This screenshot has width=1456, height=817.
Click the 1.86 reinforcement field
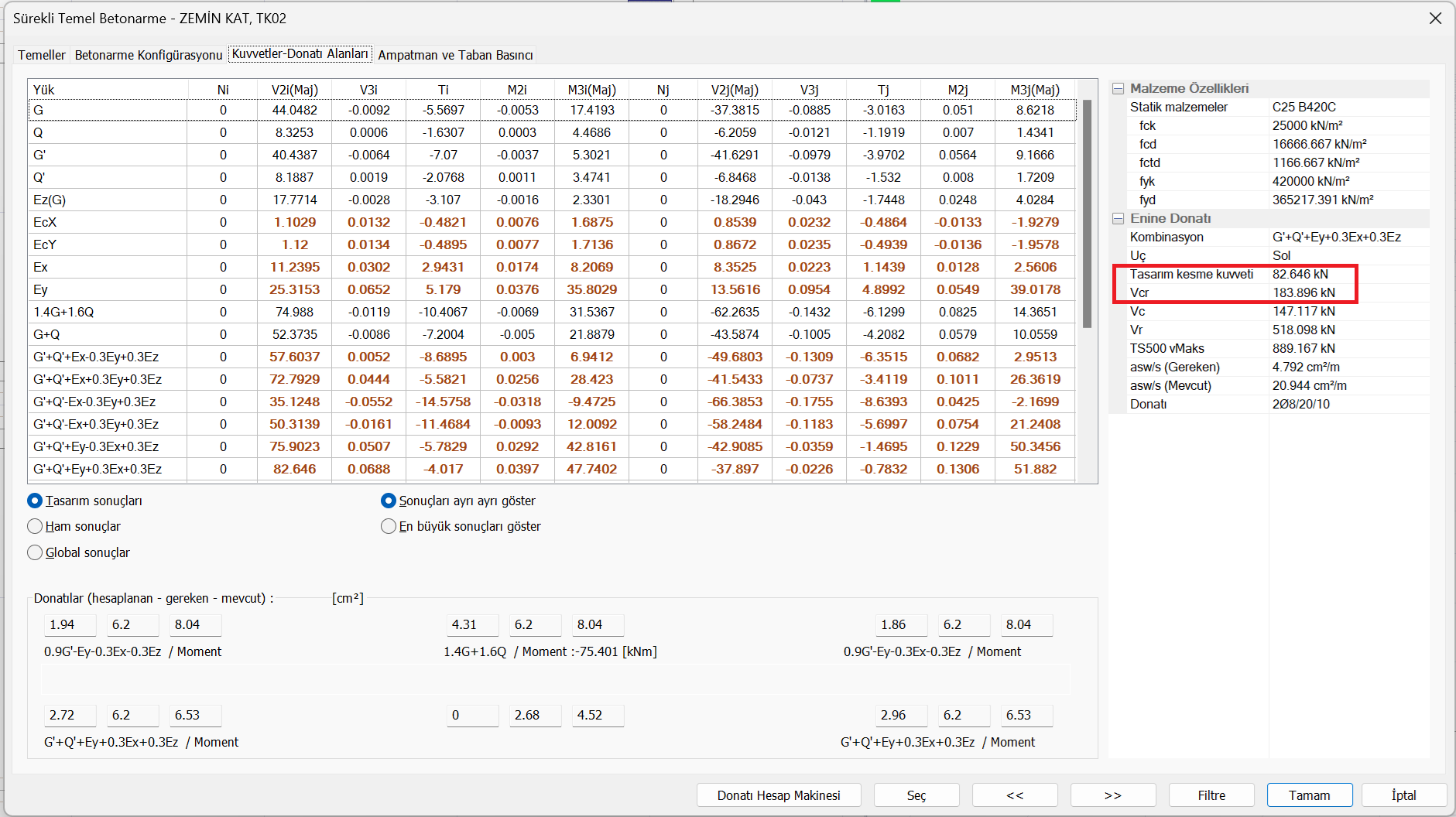click(902, 624)
